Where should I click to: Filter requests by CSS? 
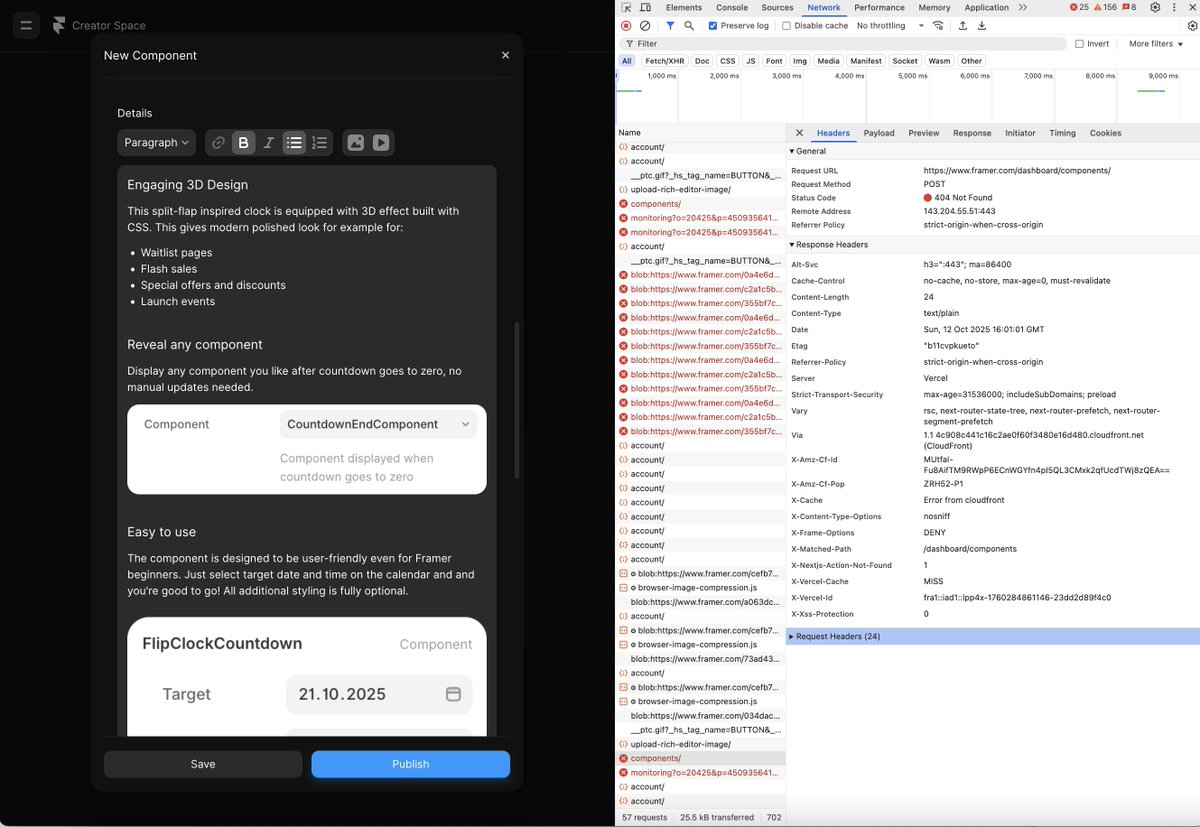click(x=728, y=61)
